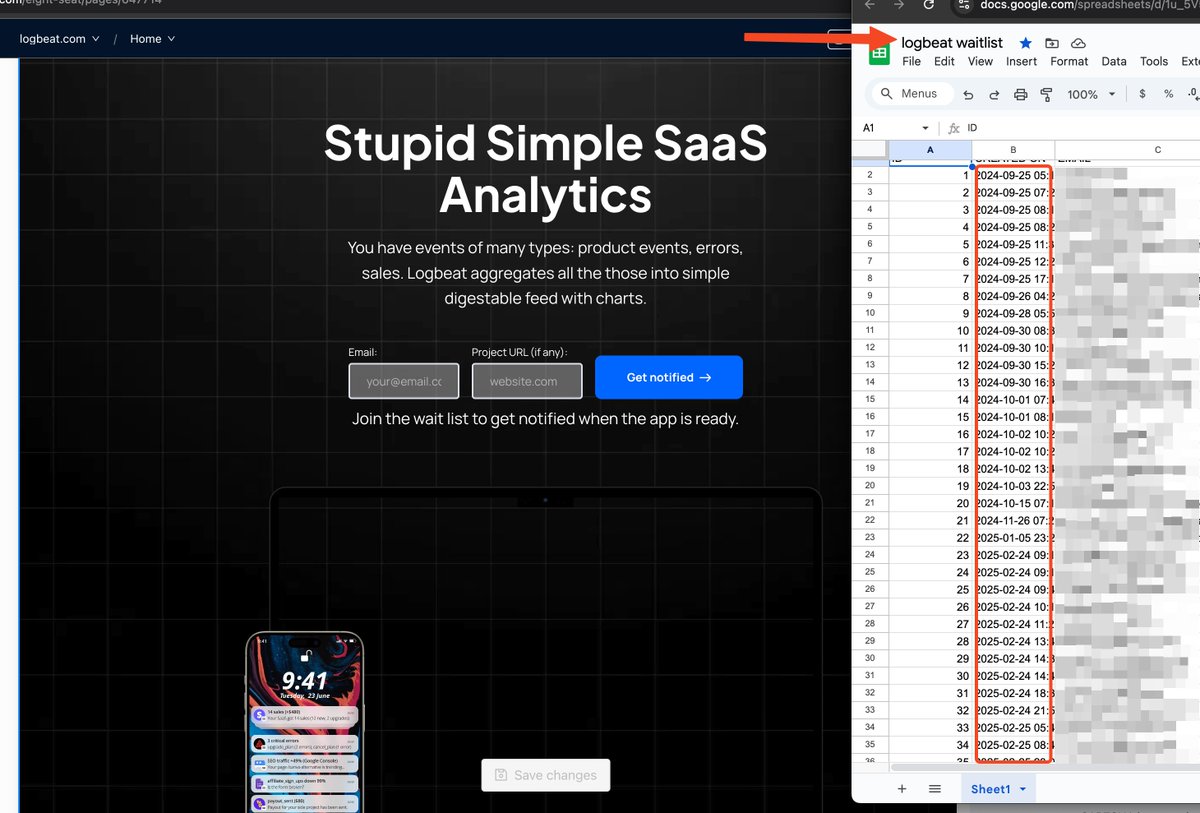1200x813 pixels.
Task: Select row 2 header
Action: [x=870, y=175]
